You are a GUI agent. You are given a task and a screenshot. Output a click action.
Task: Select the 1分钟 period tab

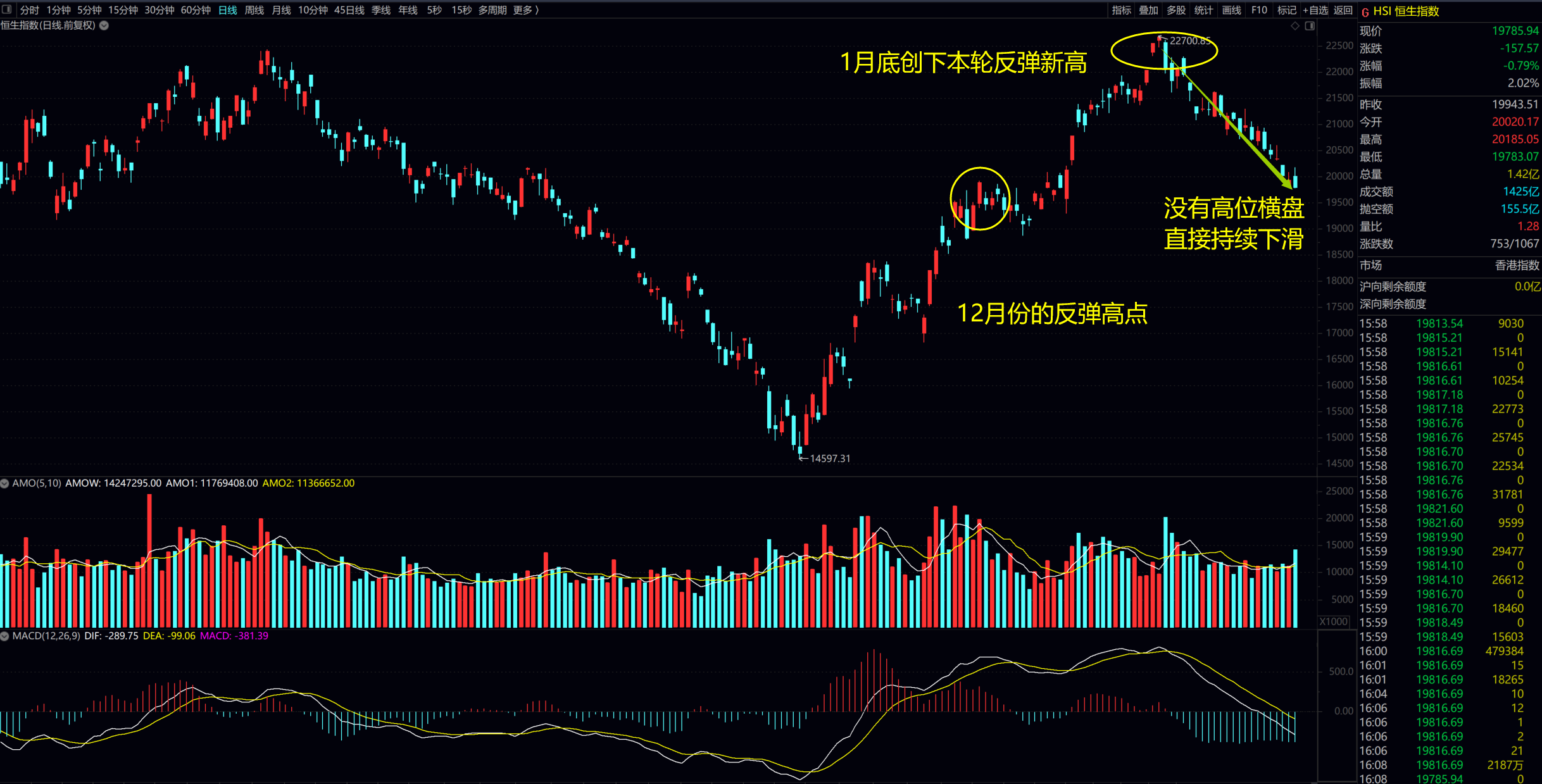pyautogui.click(x=59, y=10)
